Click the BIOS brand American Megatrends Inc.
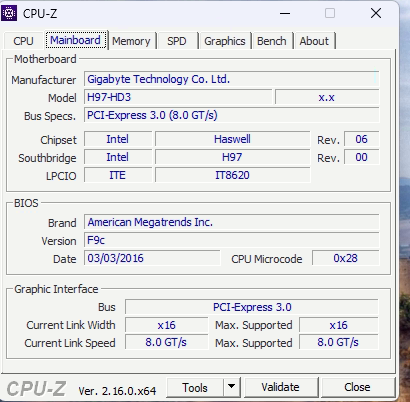This screenshot has height=402, width=410. [231, 222]
